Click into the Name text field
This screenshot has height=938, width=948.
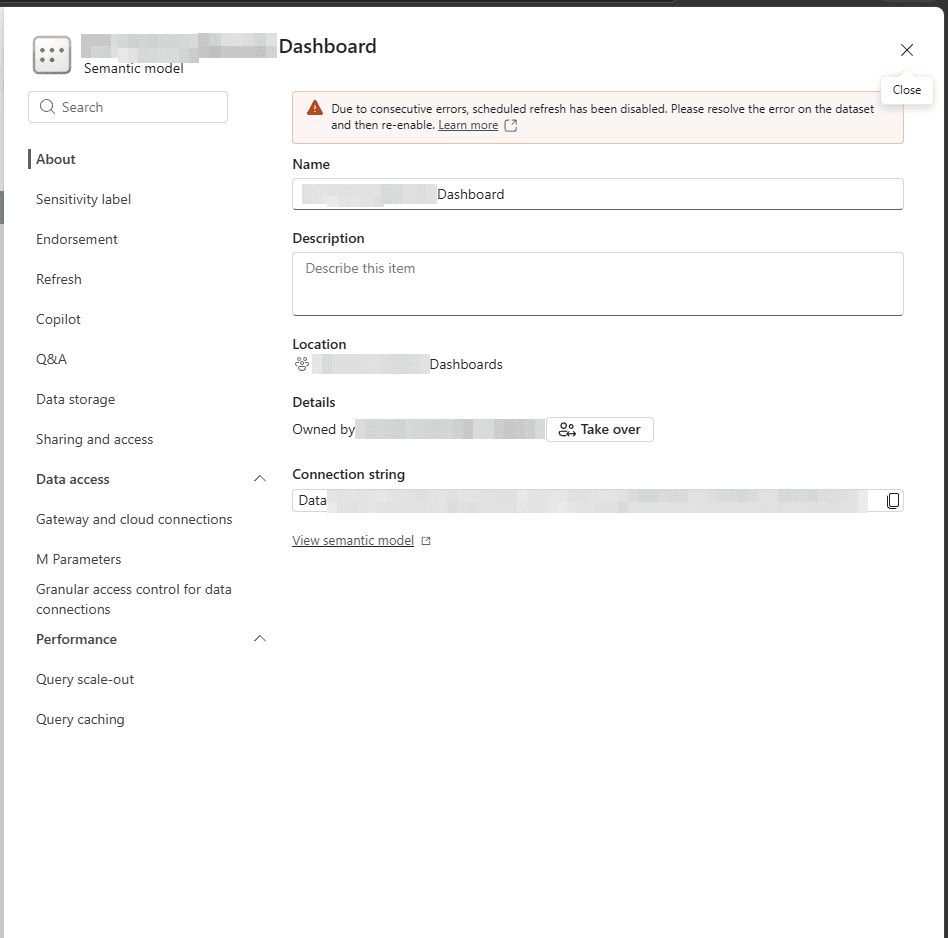[598, 194]
